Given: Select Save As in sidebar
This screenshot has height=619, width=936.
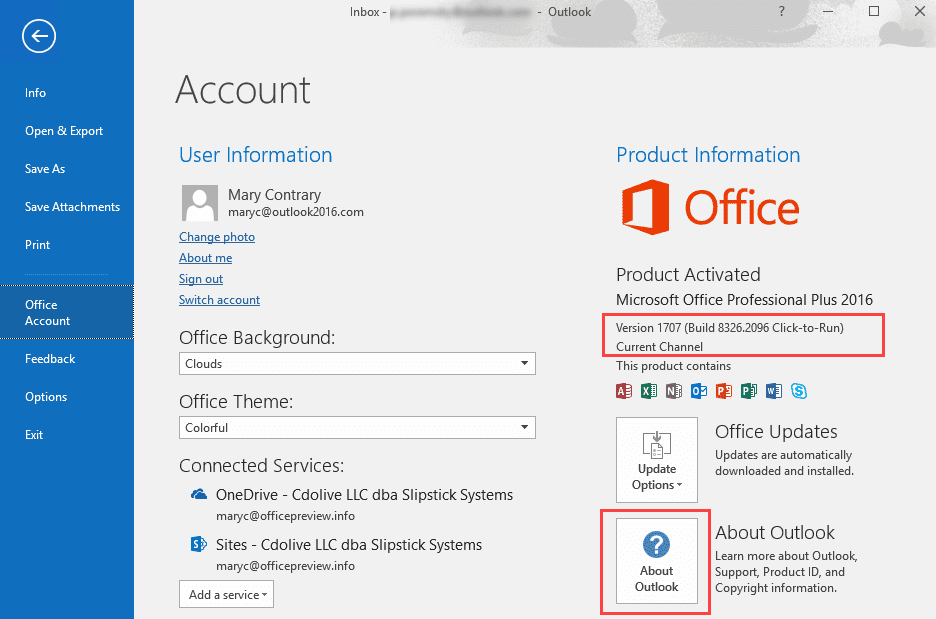Looking at the screenshot, I should (45, 169).
